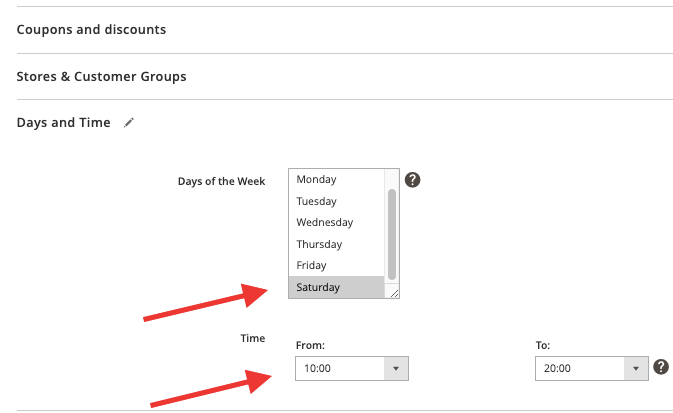Expand the Coupons and discounts section
The image size is (673, 413).
pyautogui.click(x=91, y=30)
